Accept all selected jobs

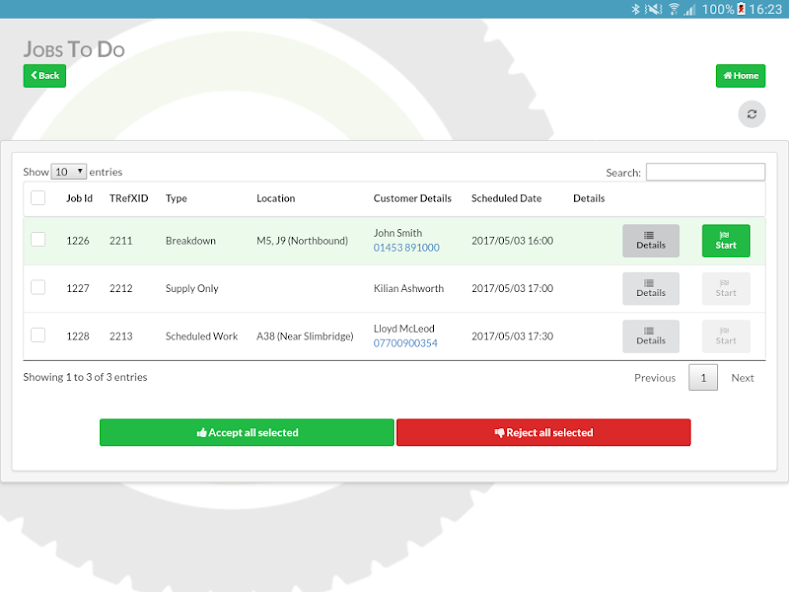point(247,432)
